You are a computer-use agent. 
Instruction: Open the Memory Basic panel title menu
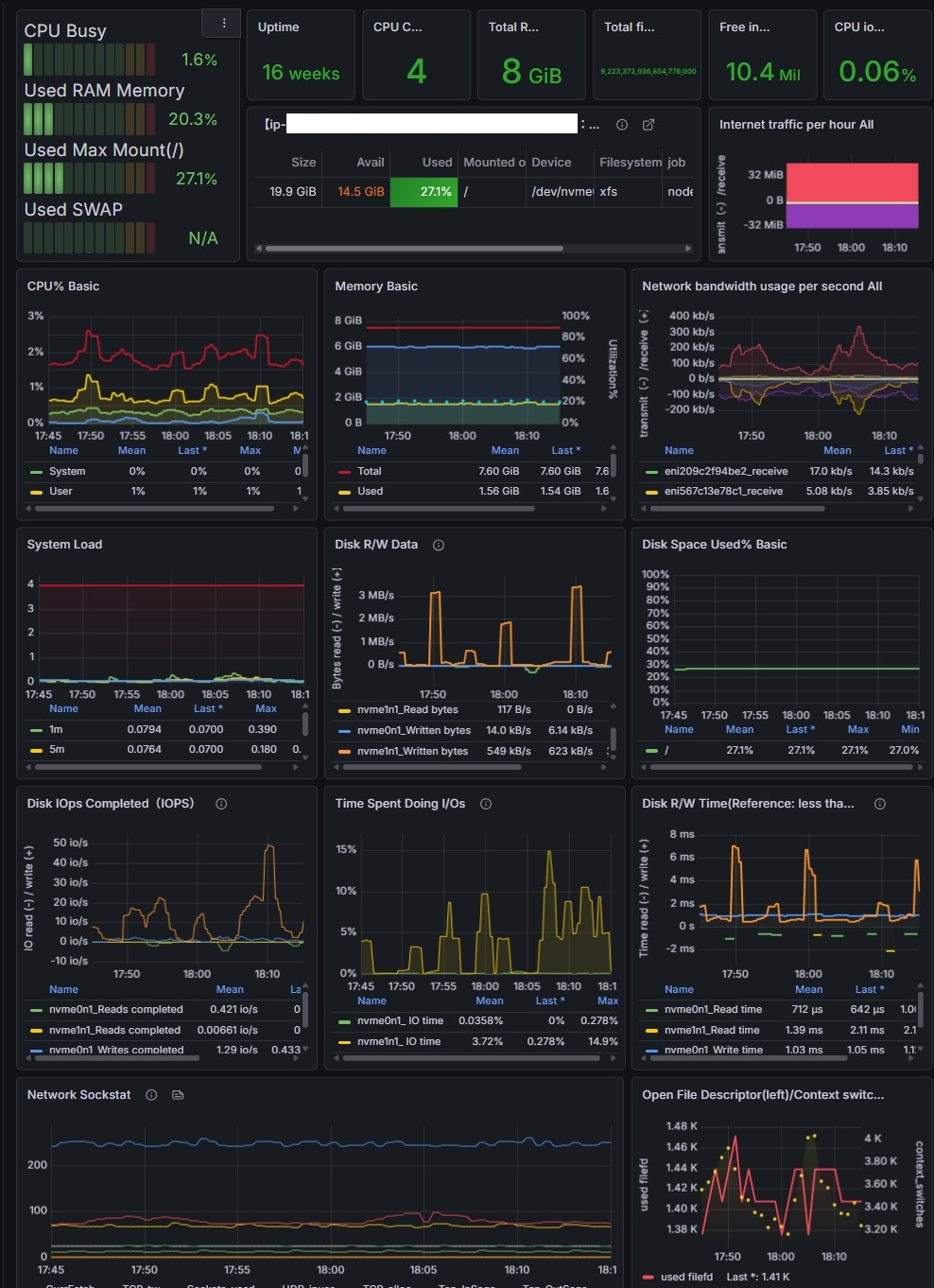point(376,287)
